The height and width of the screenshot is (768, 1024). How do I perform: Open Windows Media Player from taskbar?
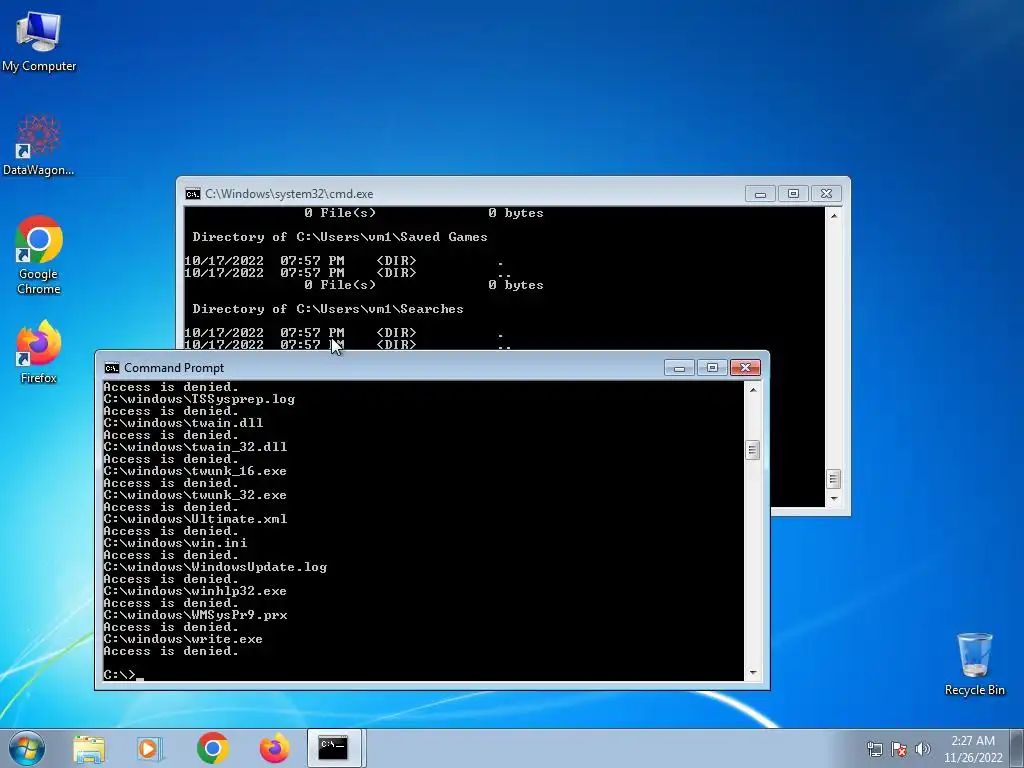click(149, 748)
